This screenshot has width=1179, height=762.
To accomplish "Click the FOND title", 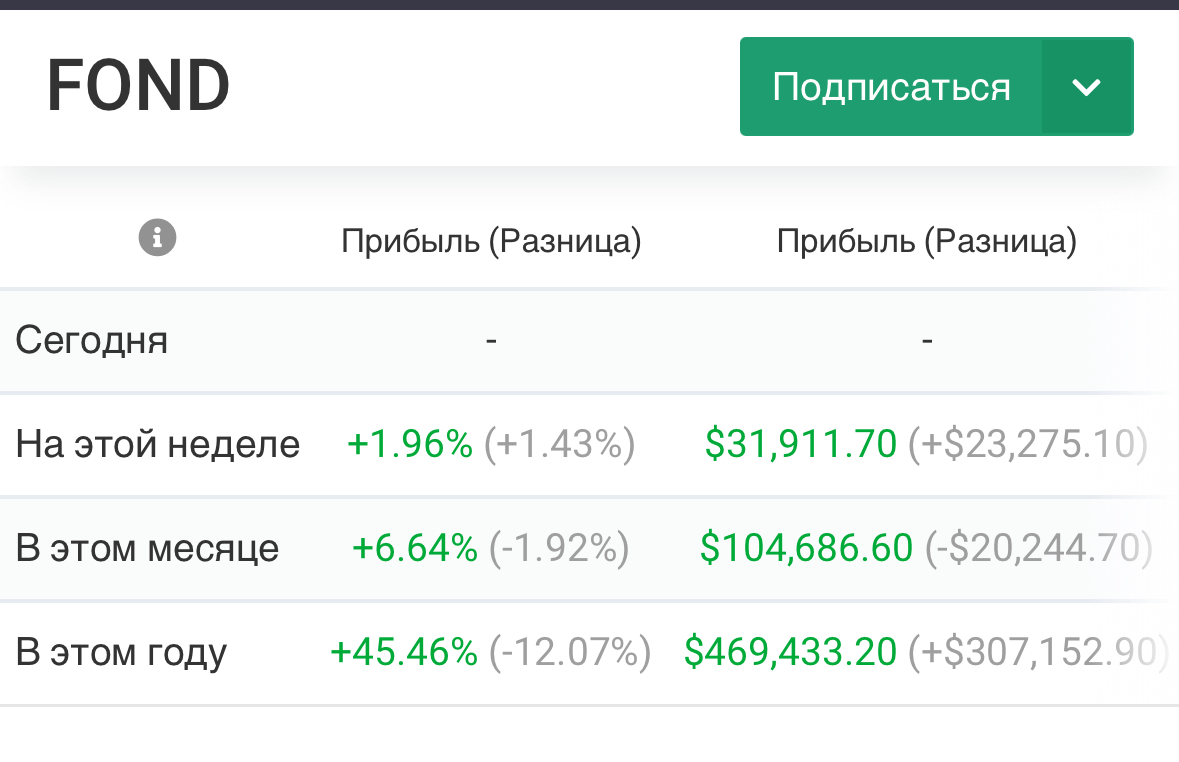I will [139, 86].
